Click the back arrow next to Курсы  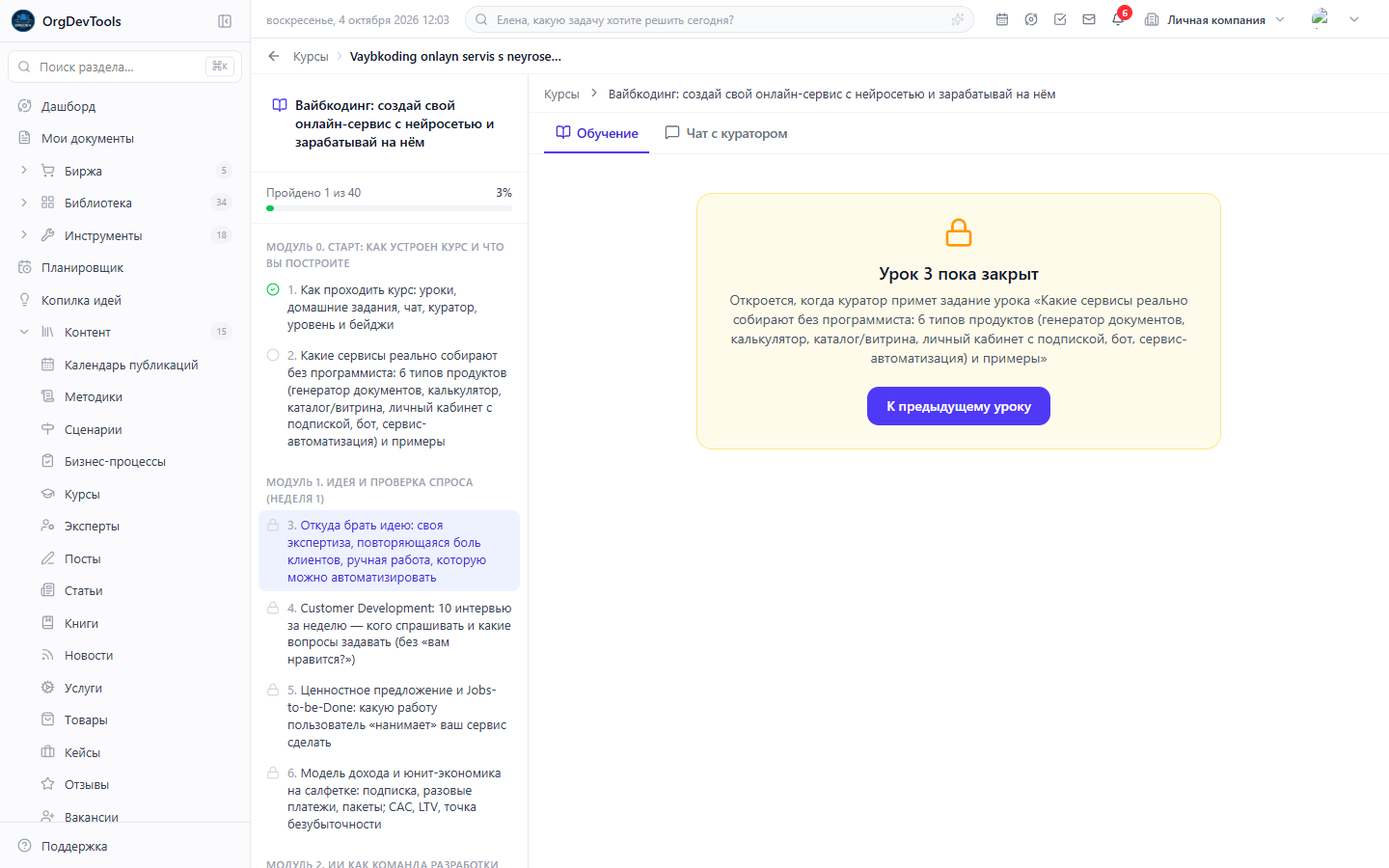click(x=274, y=56)
